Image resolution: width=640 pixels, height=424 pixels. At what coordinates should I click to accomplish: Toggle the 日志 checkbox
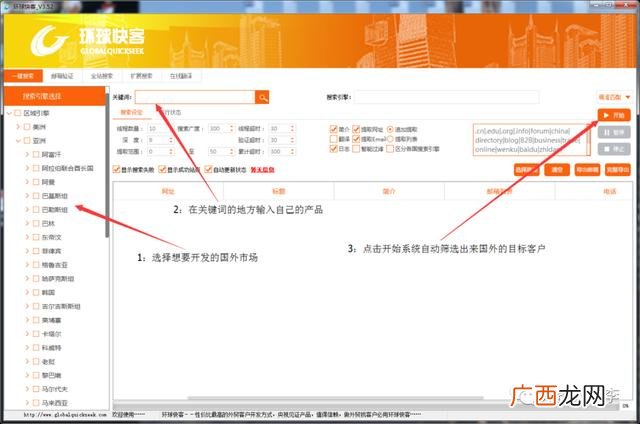[x=333, y=149]
